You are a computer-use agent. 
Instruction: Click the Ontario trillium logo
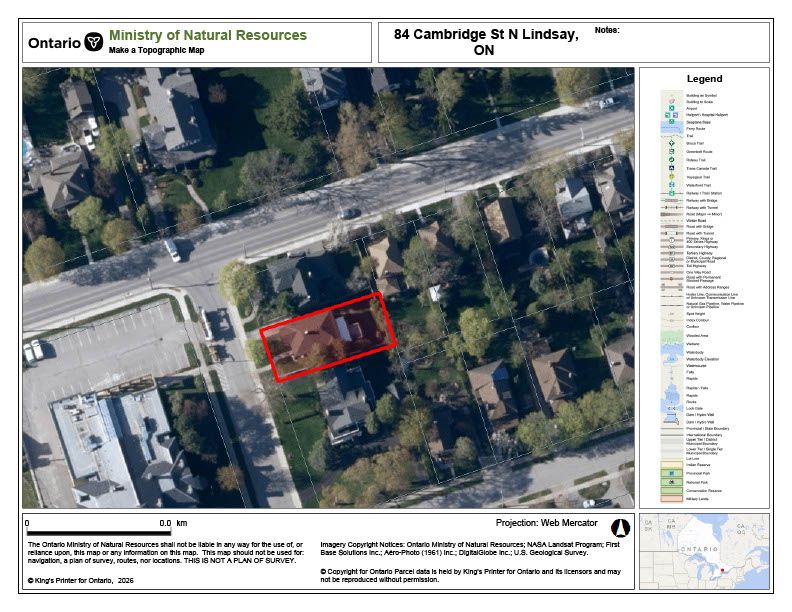(x=94, y=42)
